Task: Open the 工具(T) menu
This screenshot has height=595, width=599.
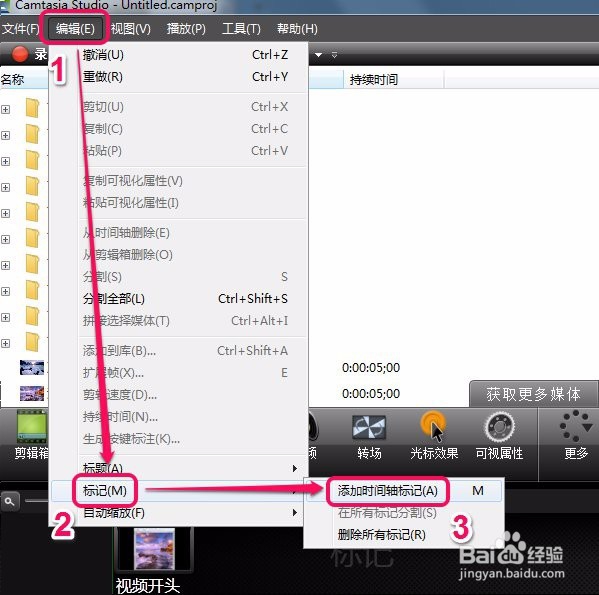Action: point(241,29)
